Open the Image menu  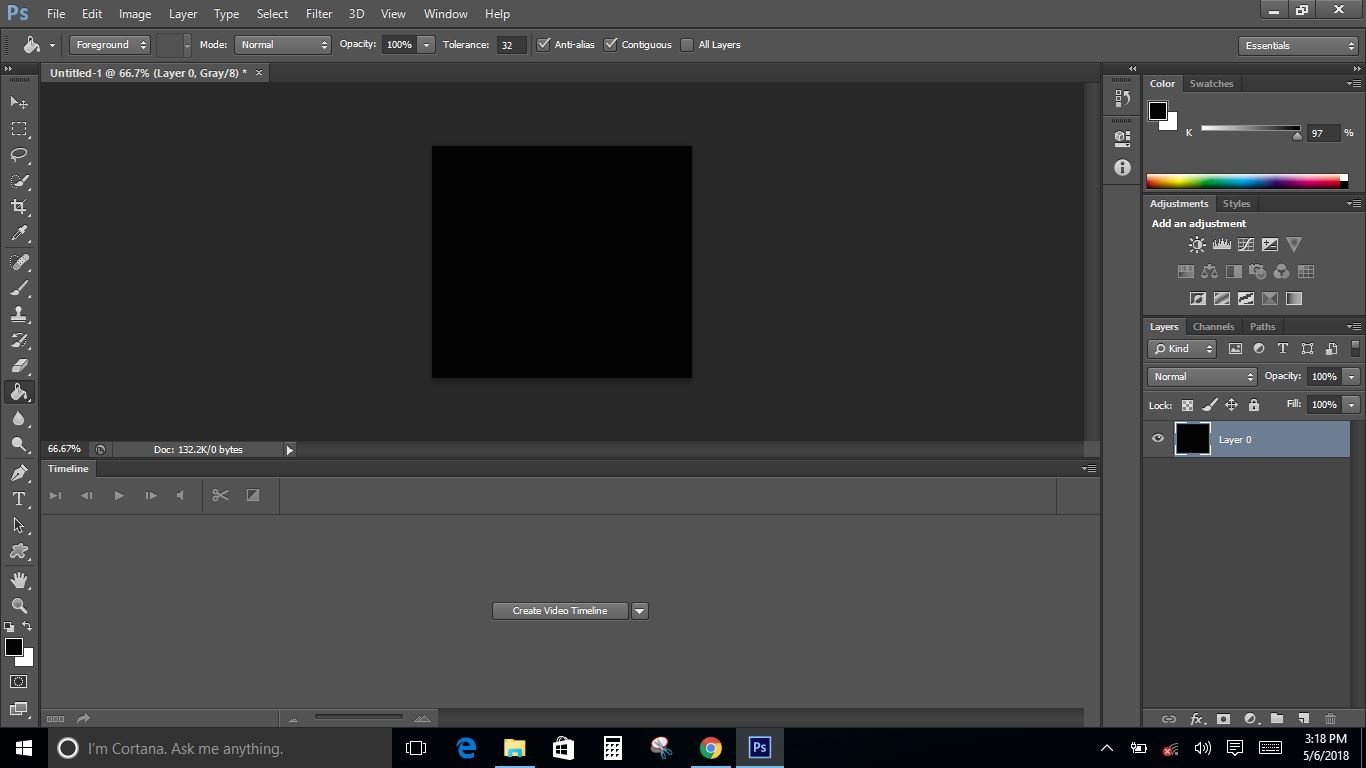coord(135,14)
